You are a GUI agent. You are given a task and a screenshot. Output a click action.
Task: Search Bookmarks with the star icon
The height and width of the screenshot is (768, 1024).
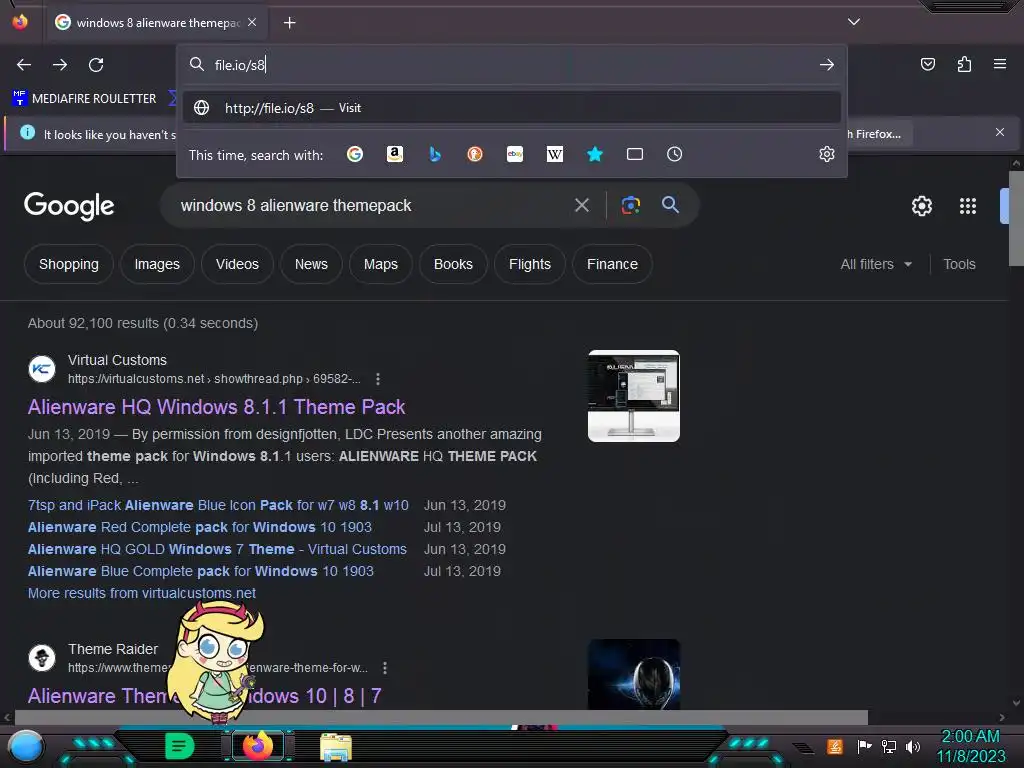[x=594, y=154]
